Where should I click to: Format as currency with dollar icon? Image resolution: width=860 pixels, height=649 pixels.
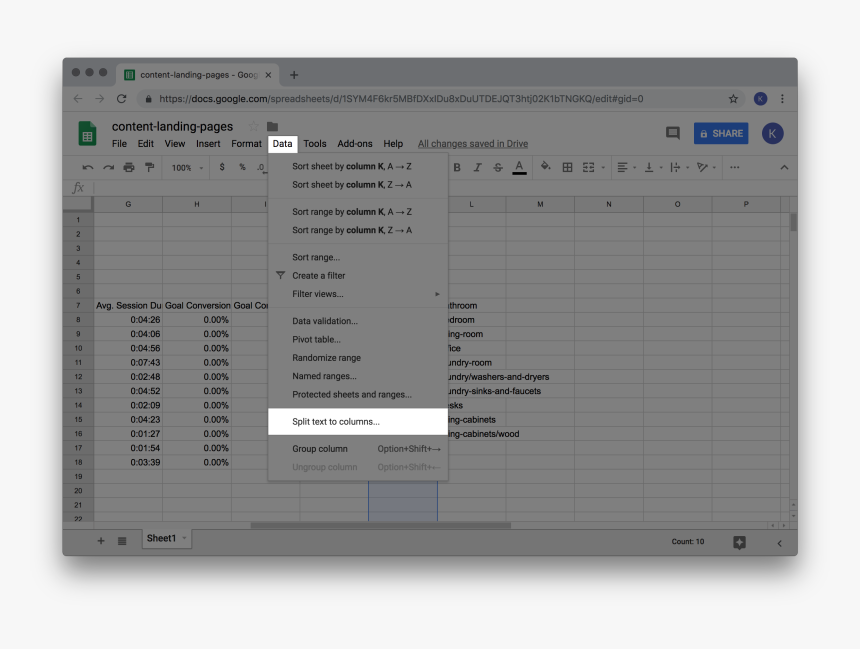(222, 167)
